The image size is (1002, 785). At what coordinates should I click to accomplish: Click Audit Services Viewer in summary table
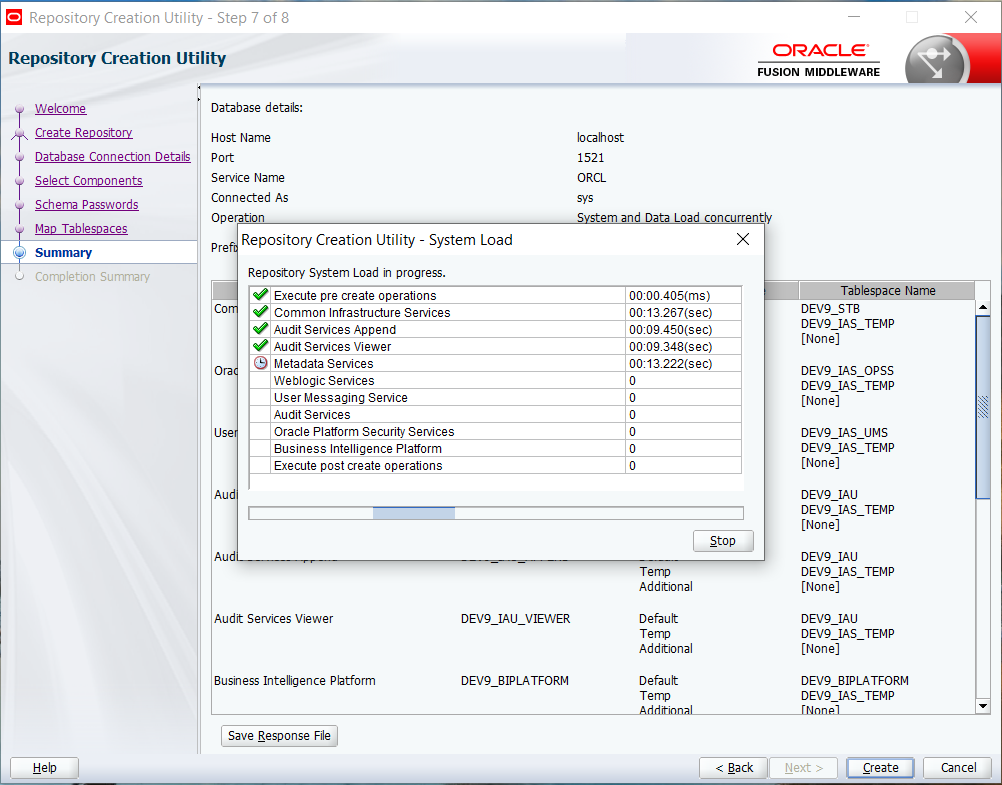(274, 619)
